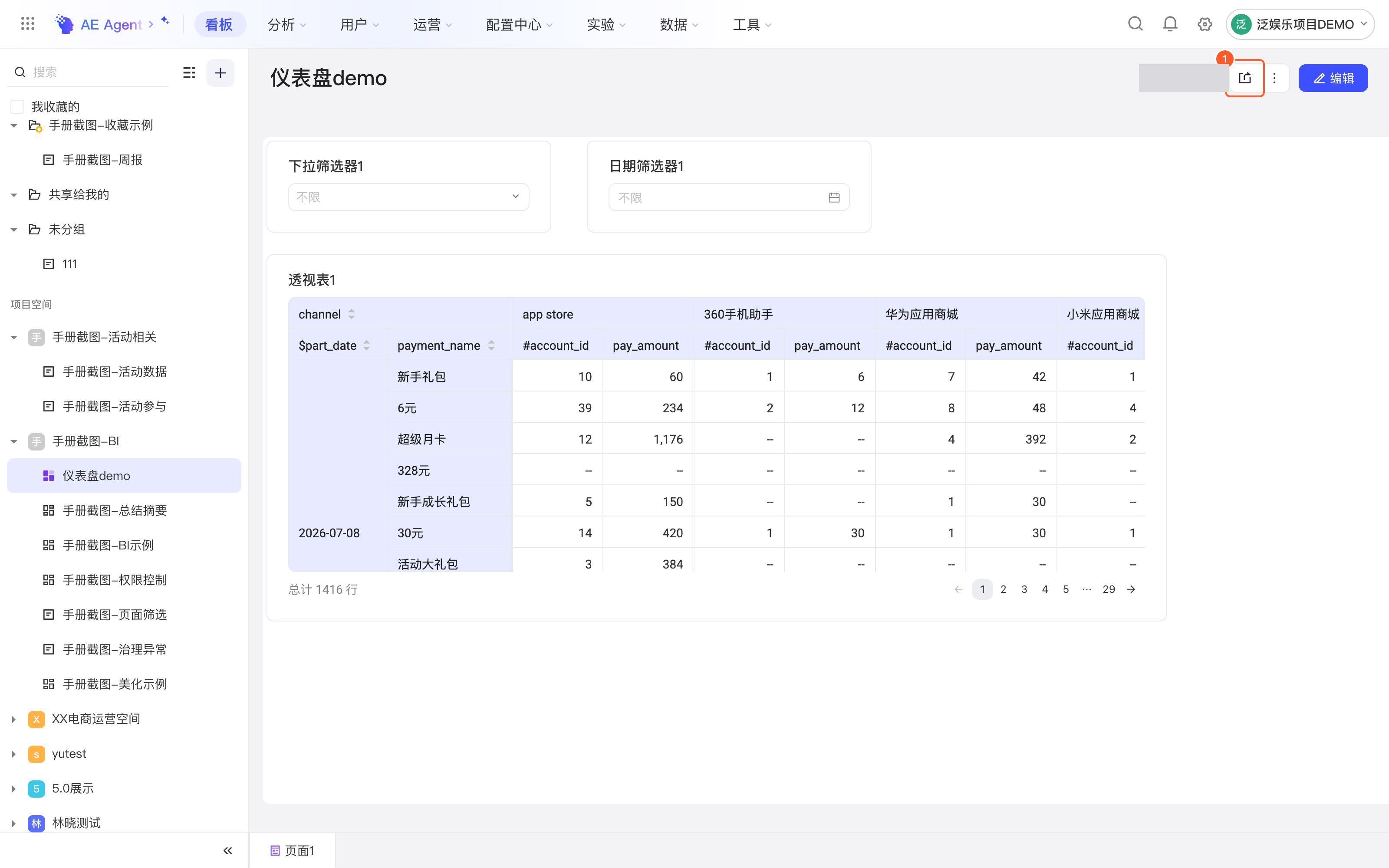Sort by $part_date column arrows
1389x868 pixels.
[x=366, y=345]
